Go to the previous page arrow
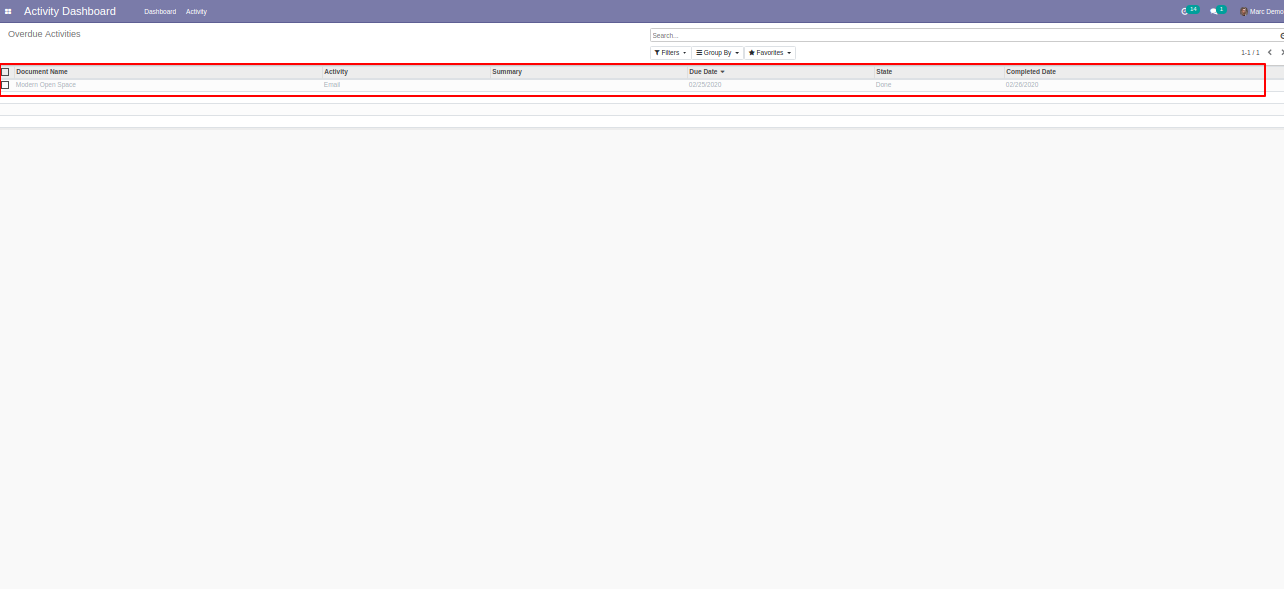 1270,52
